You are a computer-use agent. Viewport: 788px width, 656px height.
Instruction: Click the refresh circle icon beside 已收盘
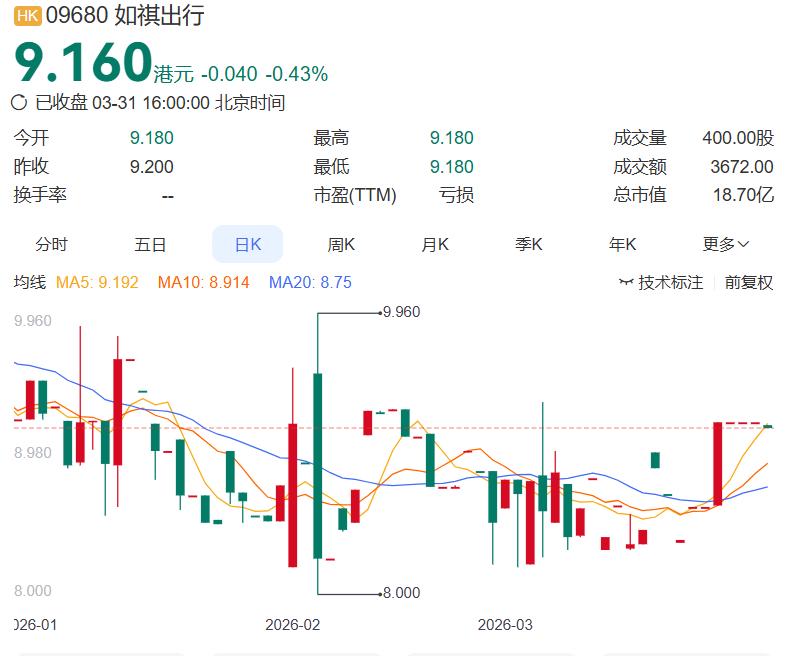click(x=19, y=103)
